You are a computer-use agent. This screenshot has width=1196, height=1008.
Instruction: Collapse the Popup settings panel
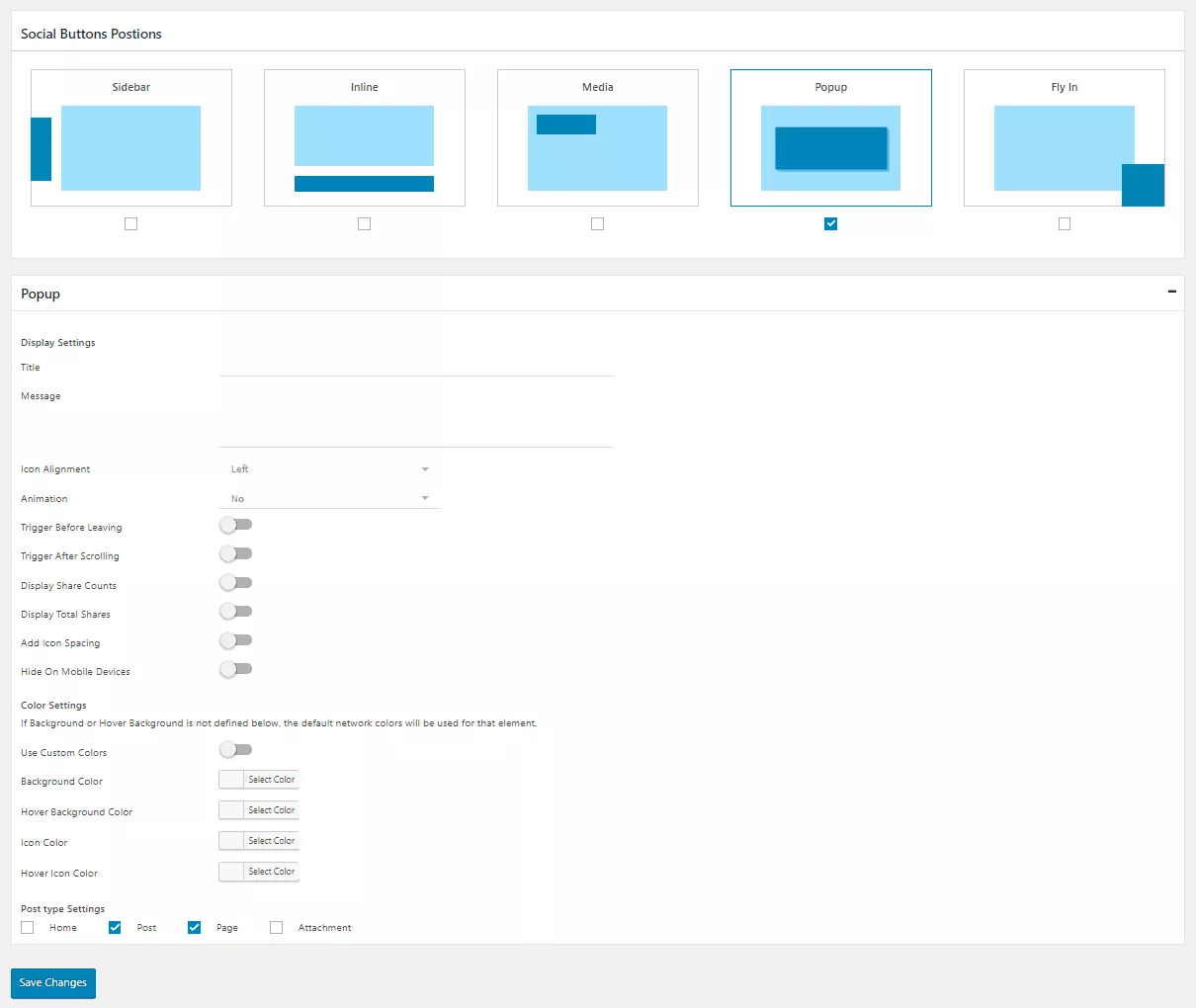pos(1171,293)
